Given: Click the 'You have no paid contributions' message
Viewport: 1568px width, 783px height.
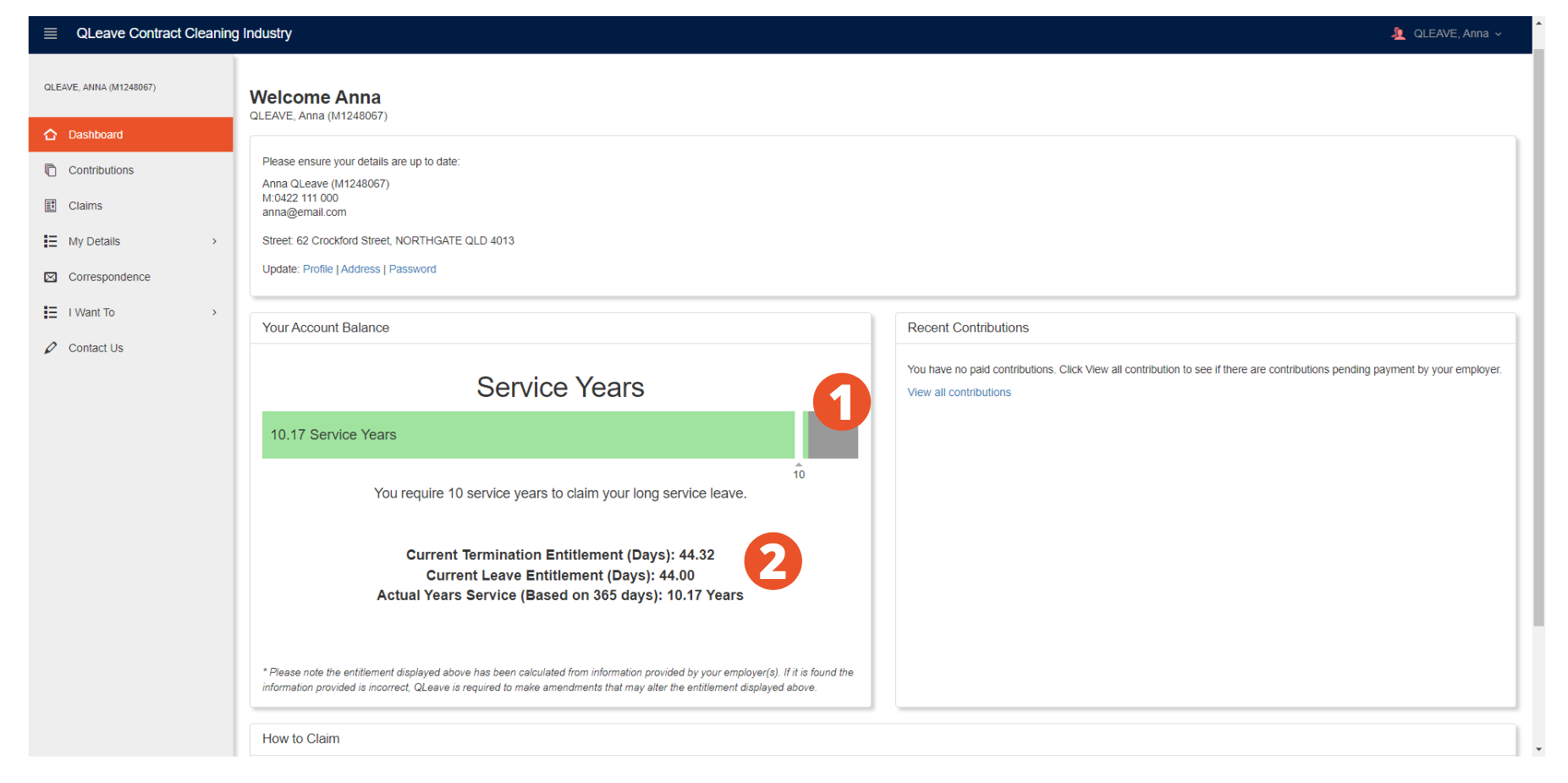Looking at the screenshot, I should pyautogui.click(x=1205, y=370).
